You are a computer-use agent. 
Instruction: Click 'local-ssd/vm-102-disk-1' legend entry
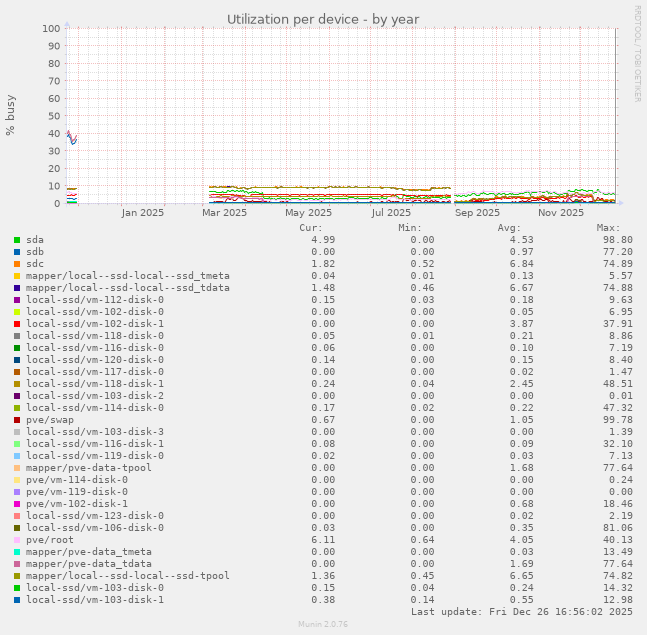[95, 323]
